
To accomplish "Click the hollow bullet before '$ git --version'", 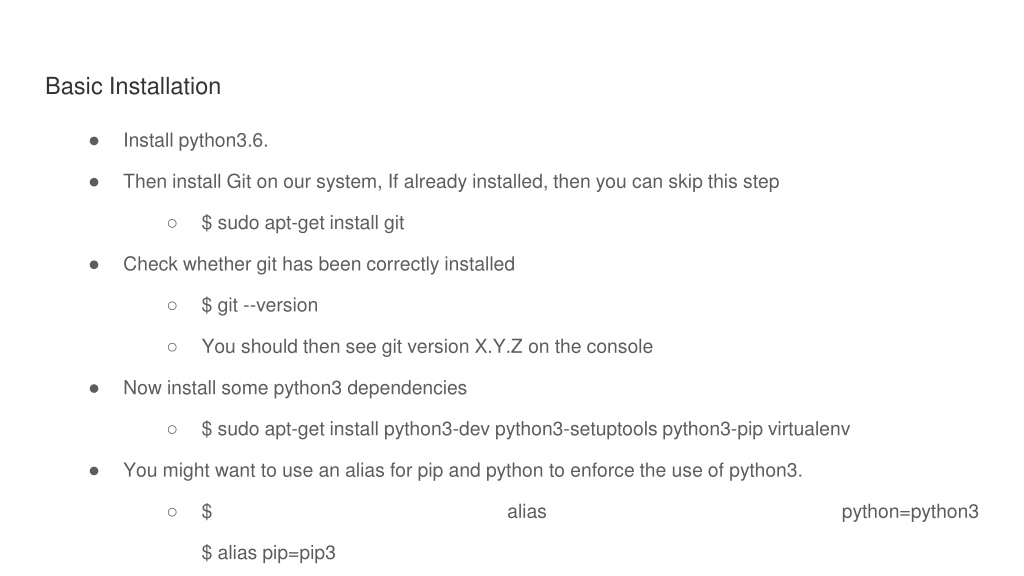I will pos(172,306).
